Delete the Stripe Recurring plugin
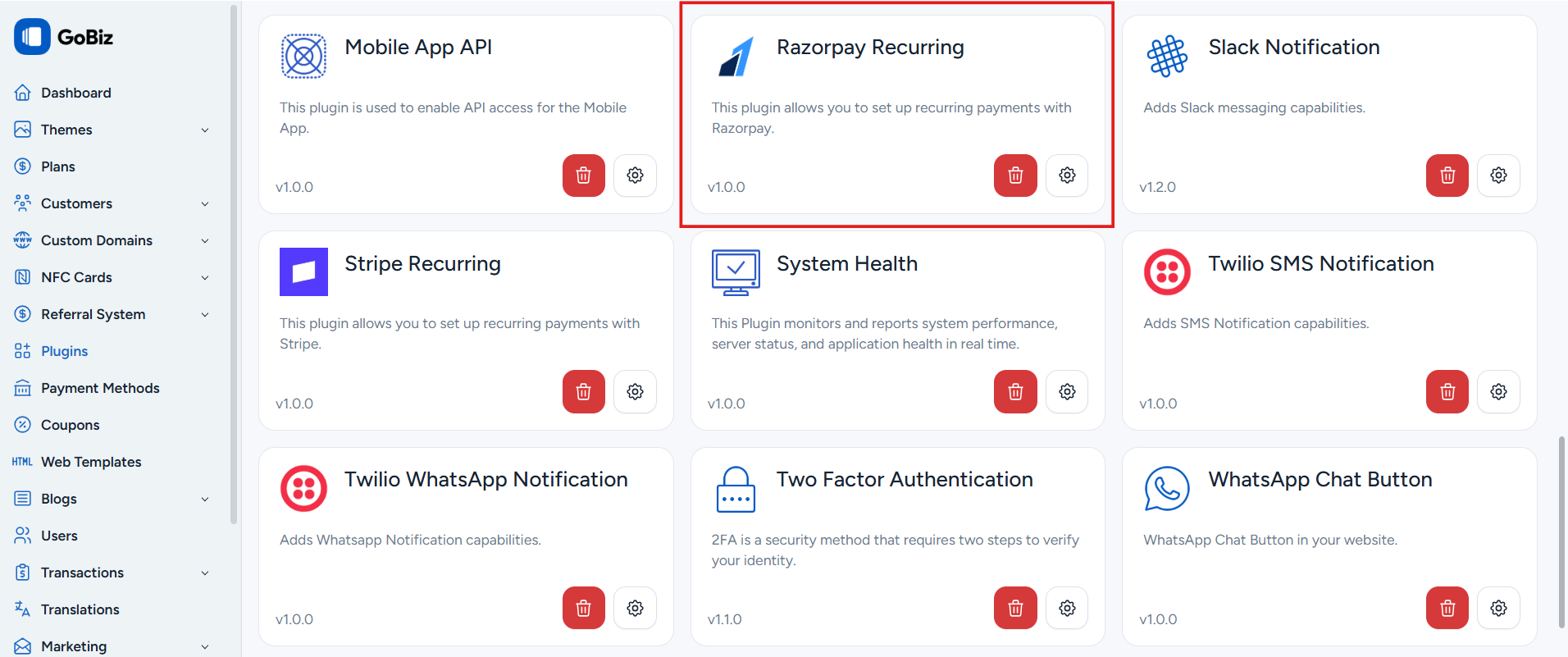The height and width of the screenshot is (657, 1568). point(584,391)
